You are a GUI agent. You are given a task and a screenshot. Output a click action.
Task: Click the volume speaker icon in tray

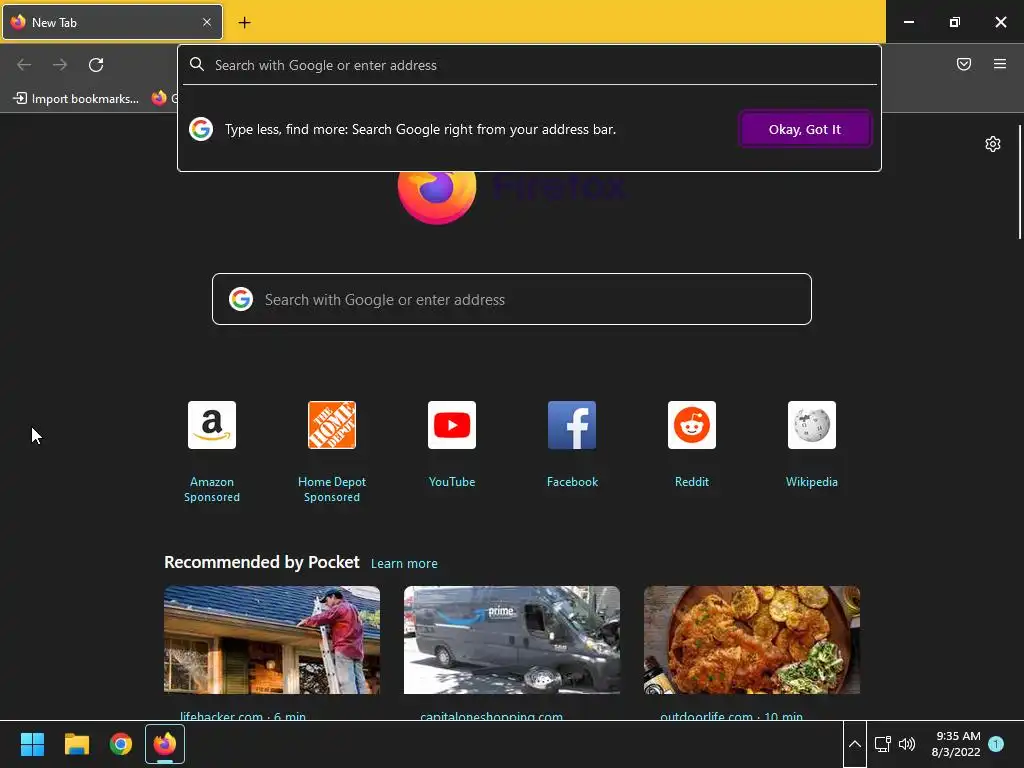[x=906, y=744]
